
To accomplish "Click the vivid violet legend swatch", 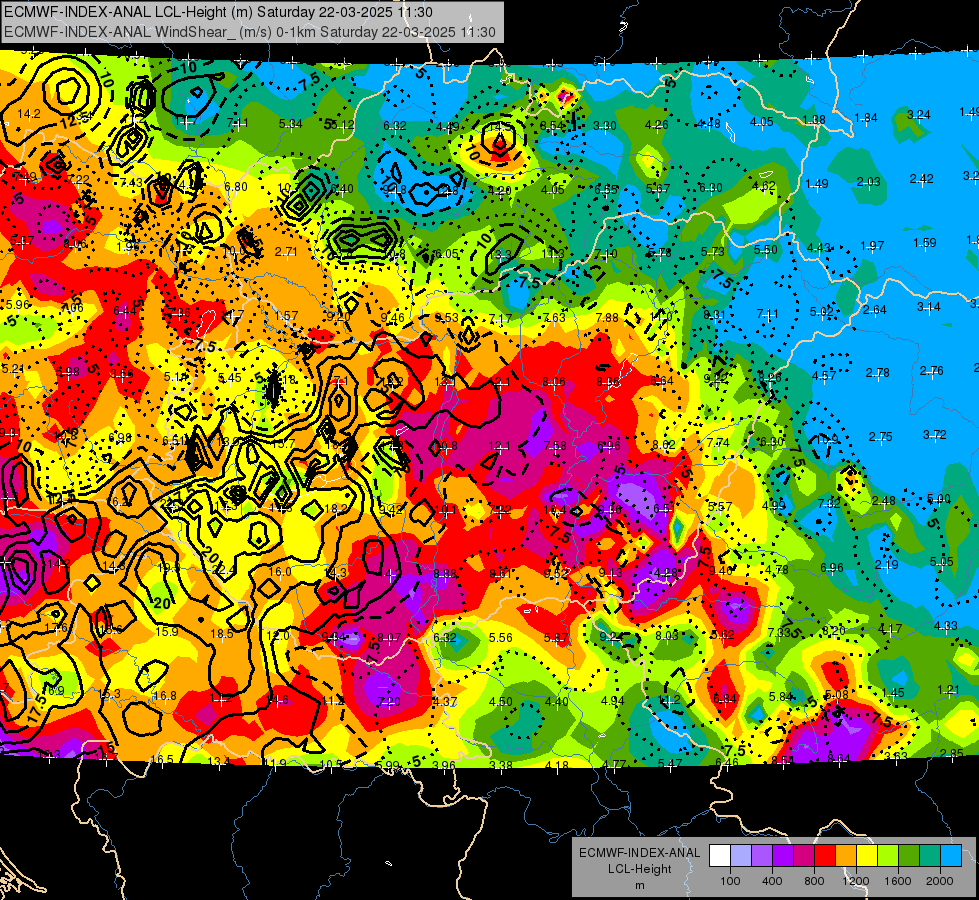I will tap(783, 856).
